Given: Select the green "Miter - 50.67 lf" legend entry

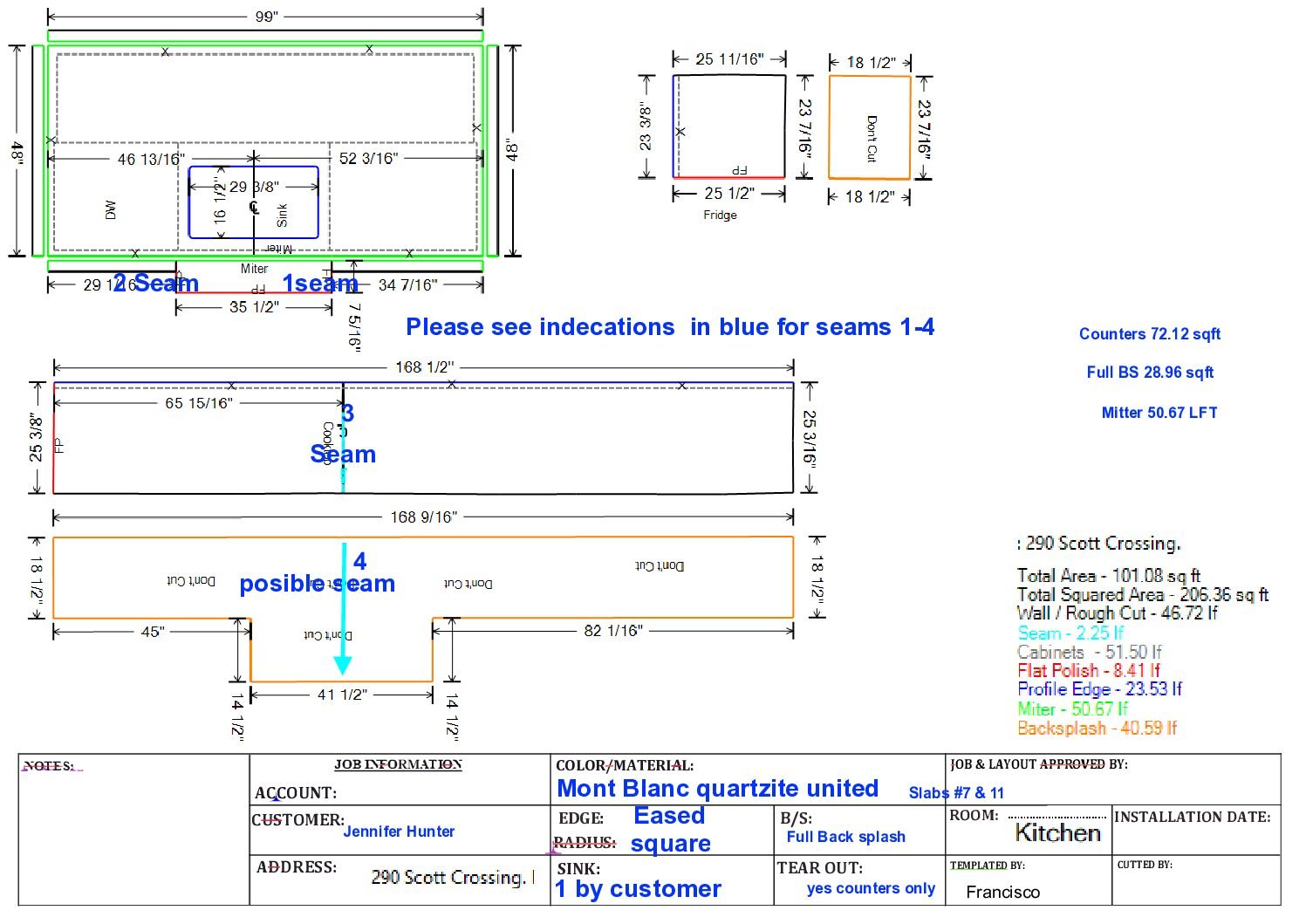Looking at the screenshot, I should click(1072, 708).
